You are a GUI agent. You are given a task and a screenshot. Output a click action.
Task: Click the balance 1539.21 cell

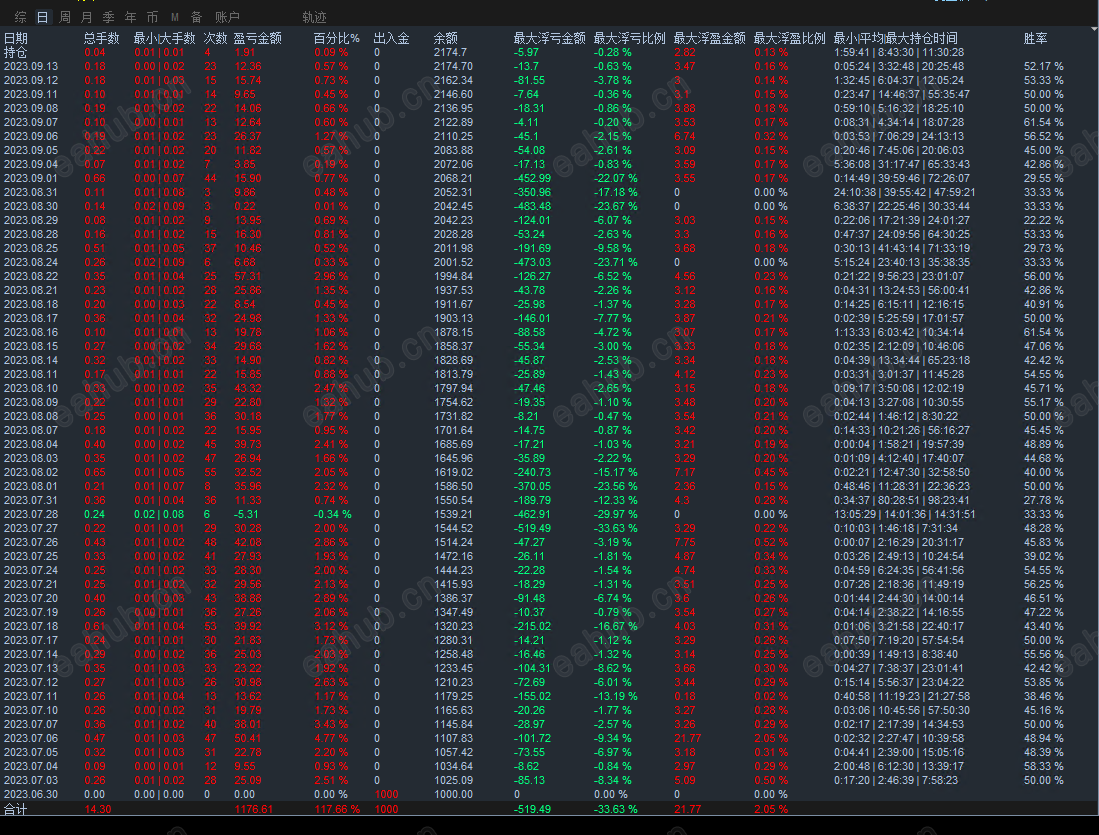(453, 515)
